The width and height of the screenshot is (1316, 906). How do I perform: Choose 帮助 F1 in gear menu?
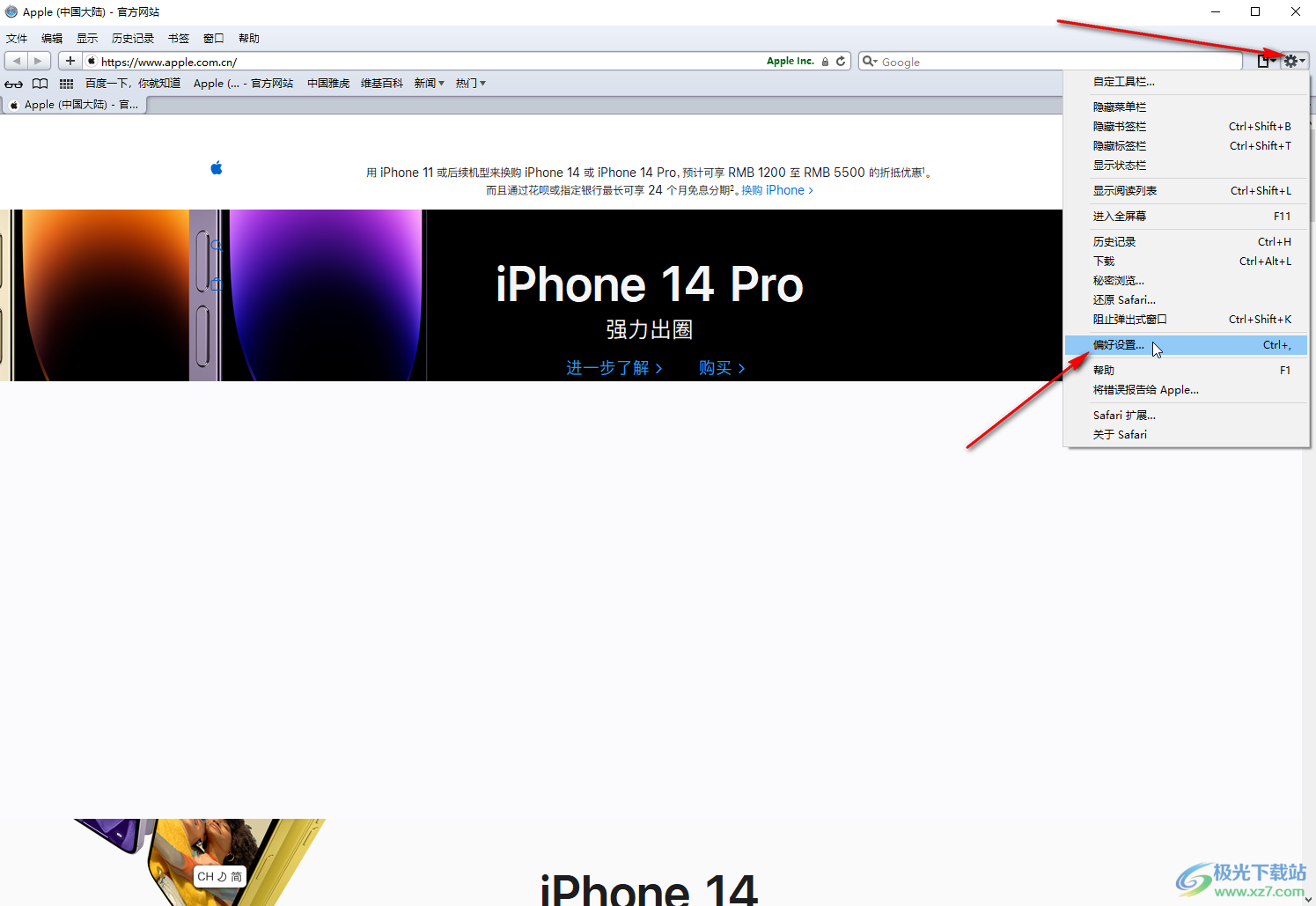click(1186, 370)
